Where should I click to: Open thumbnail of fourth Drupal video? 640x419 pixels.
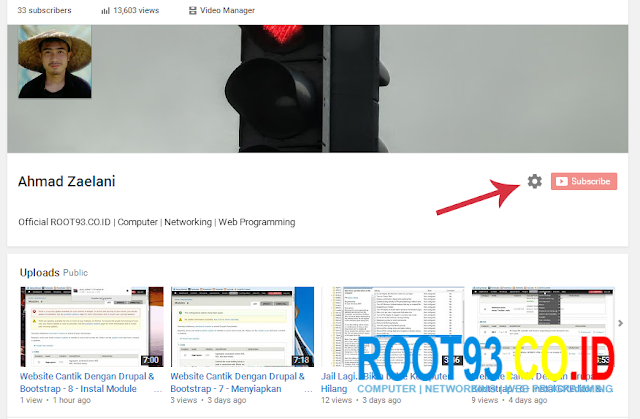point(543,326)
